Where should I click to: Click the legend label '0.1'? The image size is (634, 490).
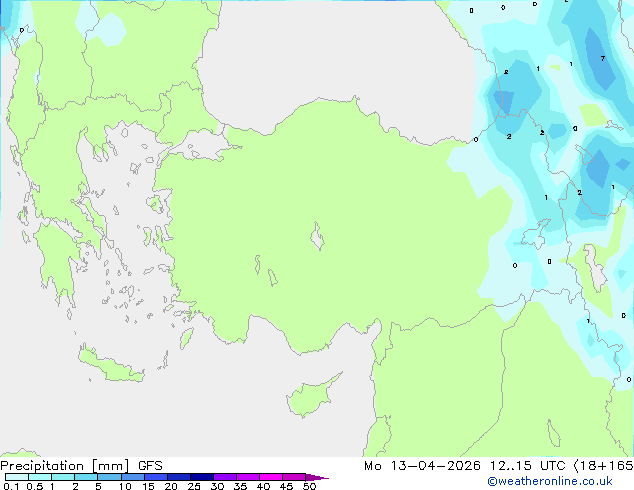pos(11,486)
